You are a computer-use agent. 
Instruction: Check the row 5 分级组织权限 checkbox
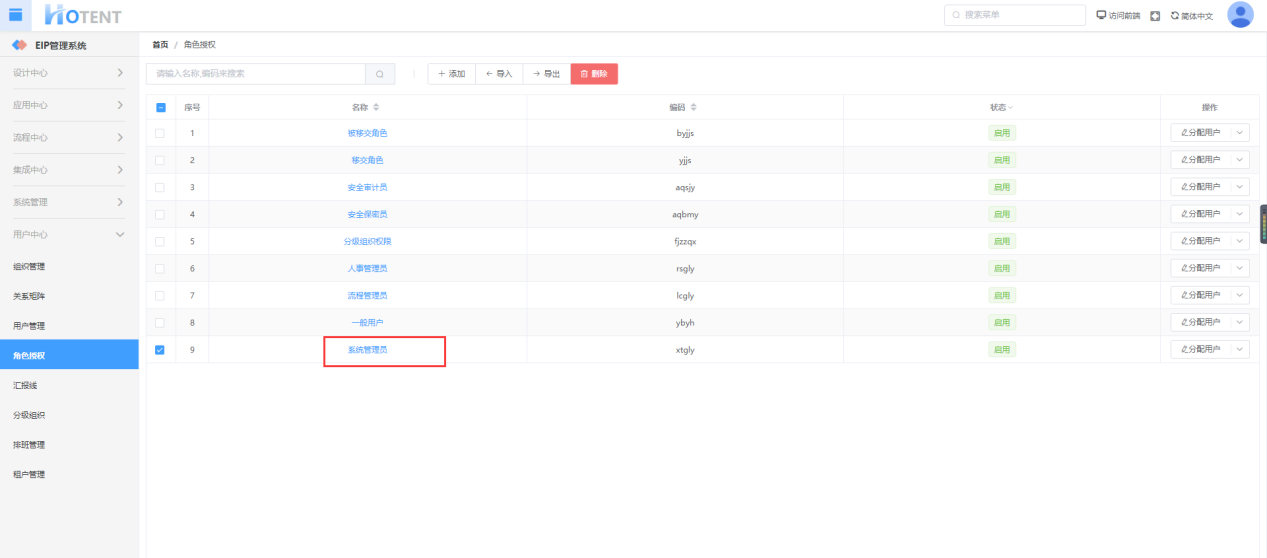point(160,241)
